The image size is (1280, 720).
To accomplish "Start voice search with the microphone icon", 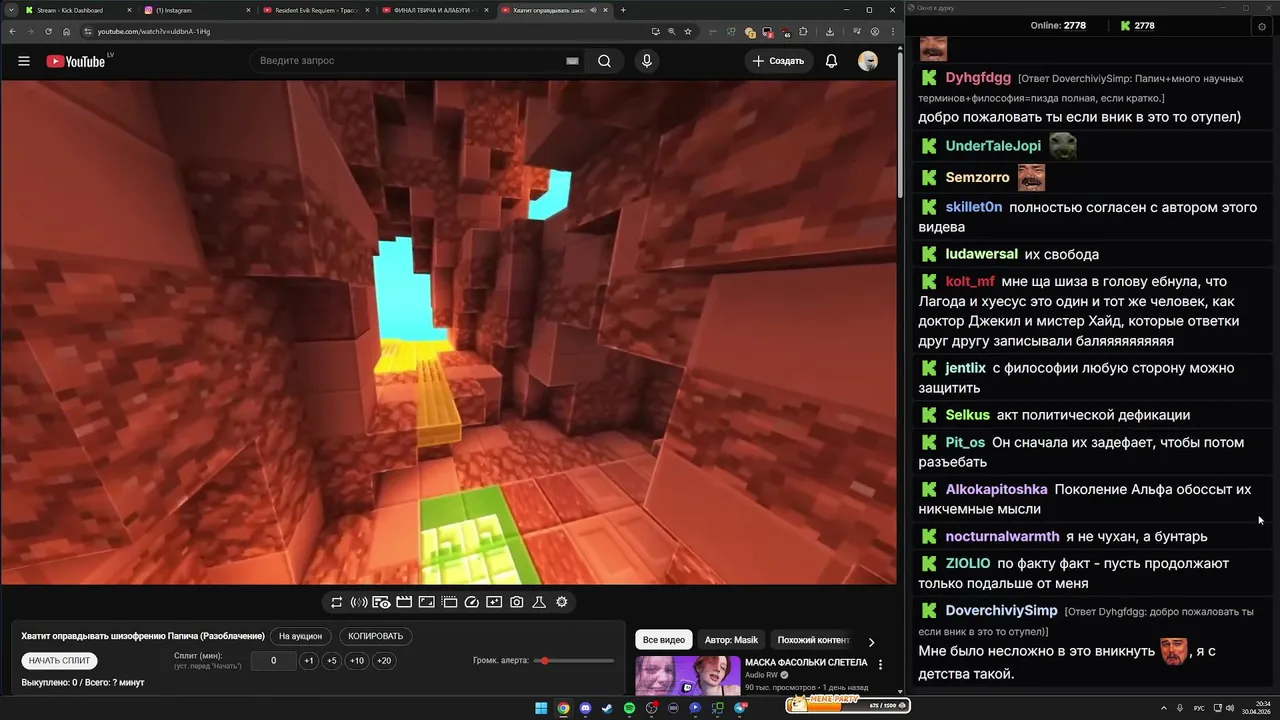I will point(647,61).
